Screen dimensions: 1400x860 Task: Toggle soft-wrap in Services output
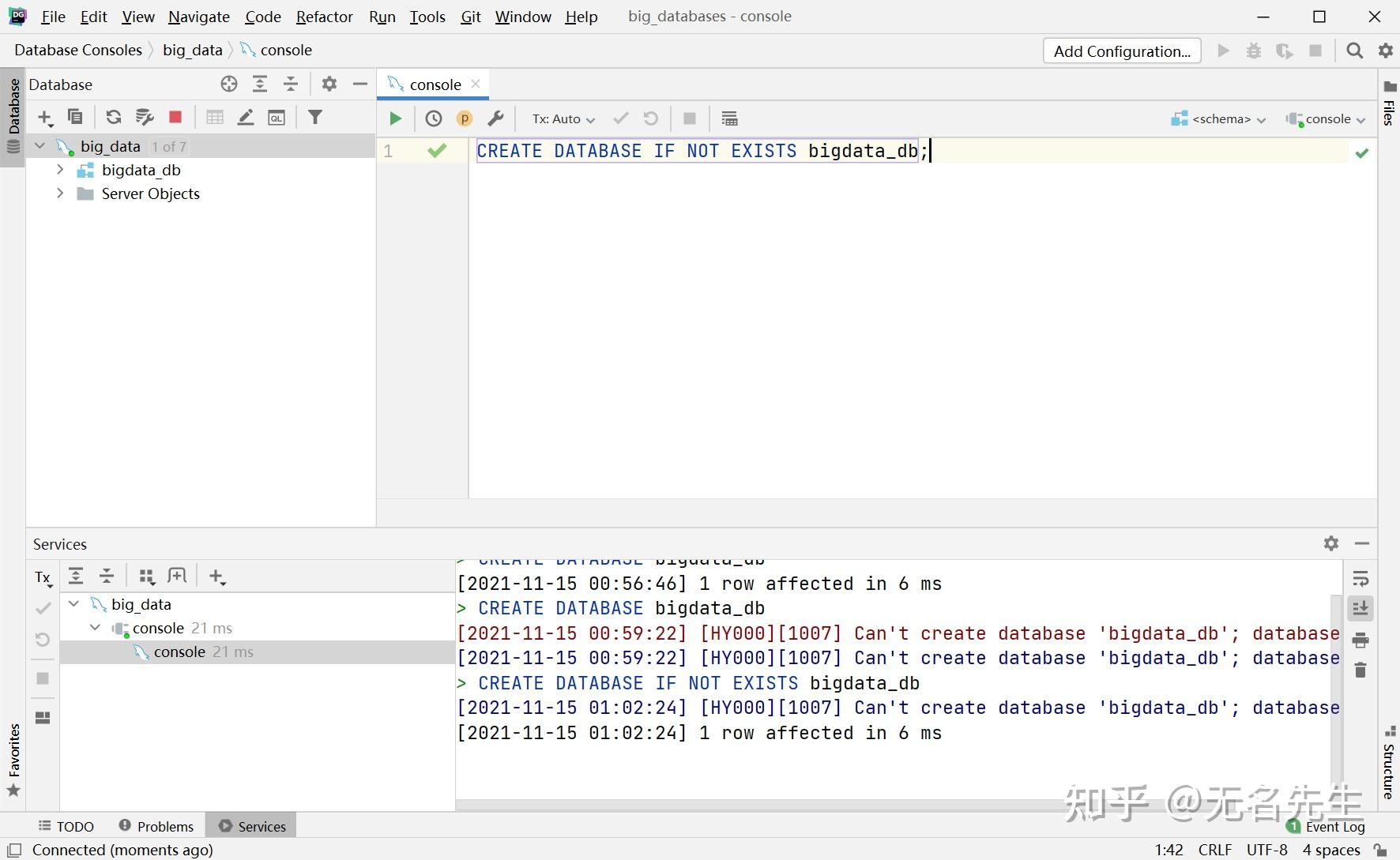point(1360,579)
